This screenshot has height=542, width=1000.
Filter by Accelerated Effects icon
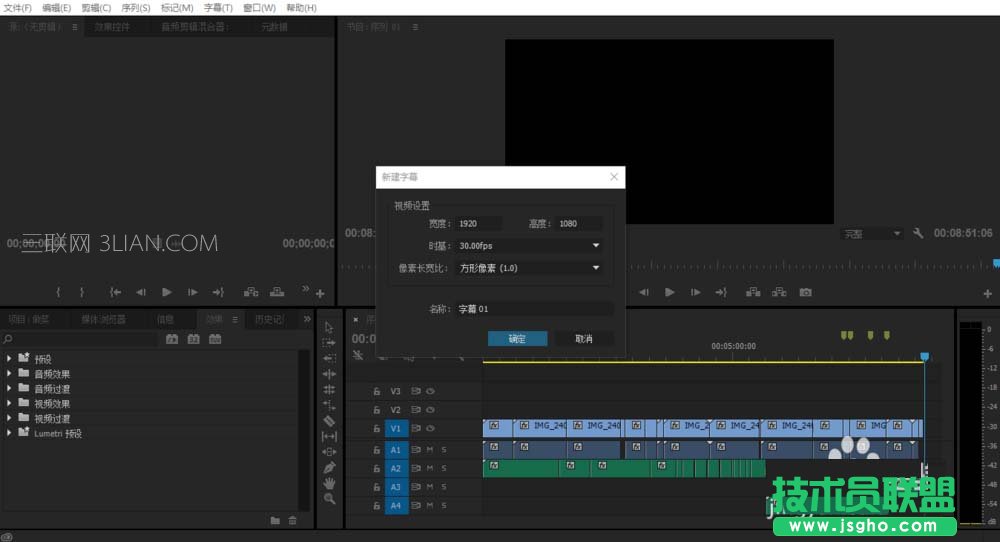[172, 339]
